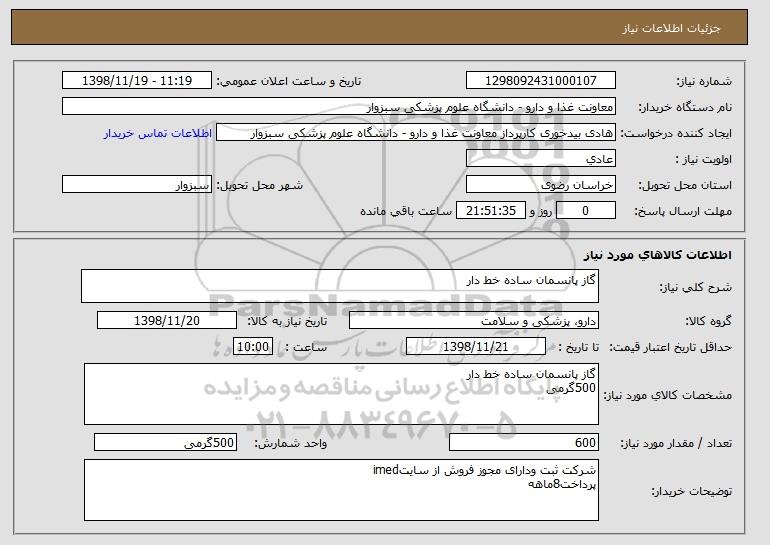Viewport: 770px width, 545px height.
Task: Click the price validity date 1398/11/21
Action: click(x=476, y=347)
